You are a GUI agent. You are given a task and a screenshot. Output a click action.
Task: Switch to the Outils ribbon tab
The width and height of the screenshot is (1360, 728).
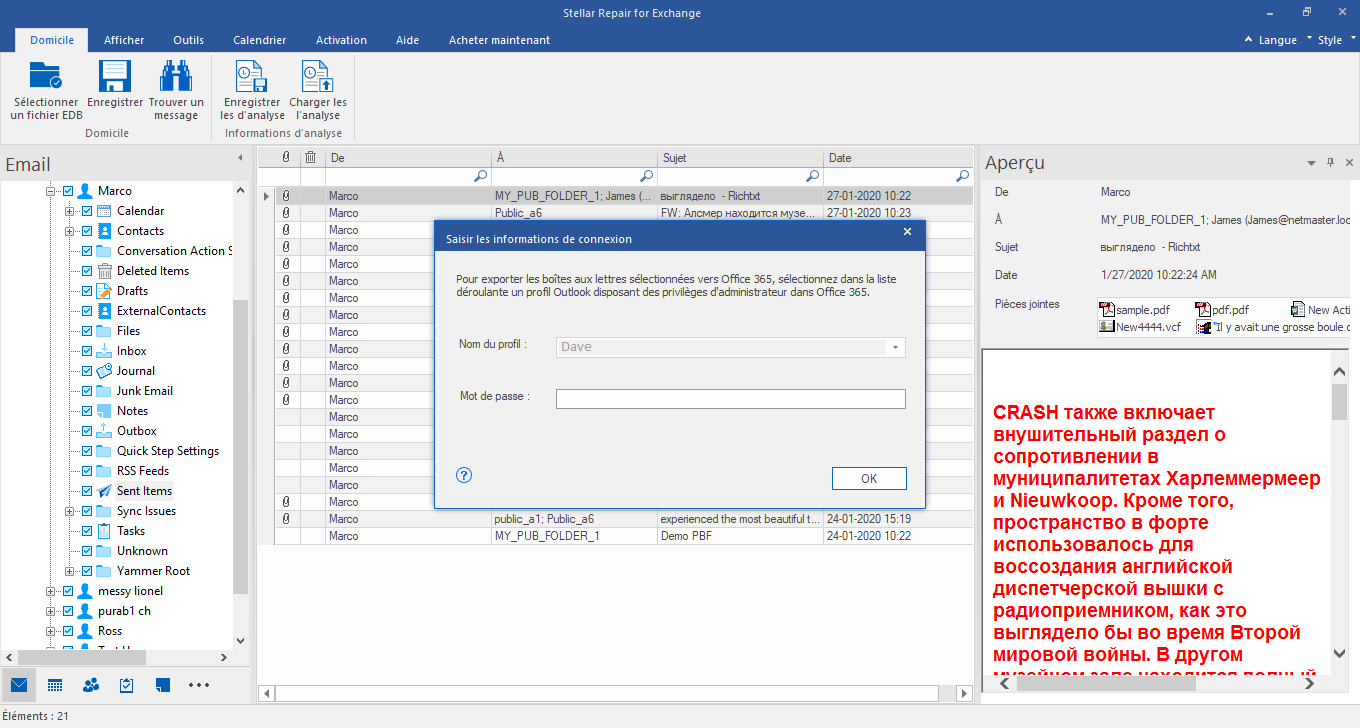(188, 40)
